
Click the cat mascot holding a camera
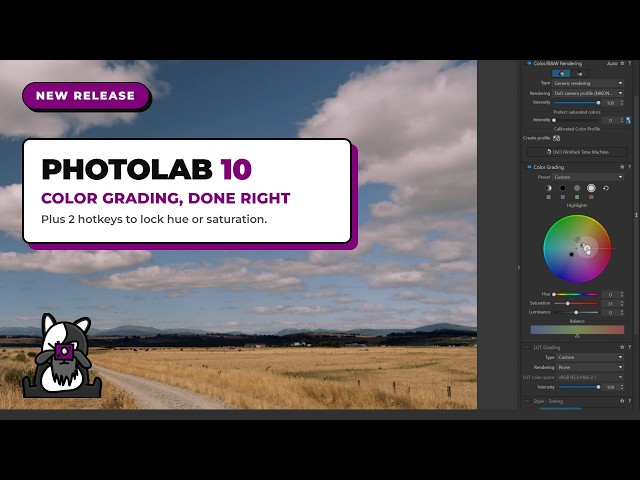62,356
